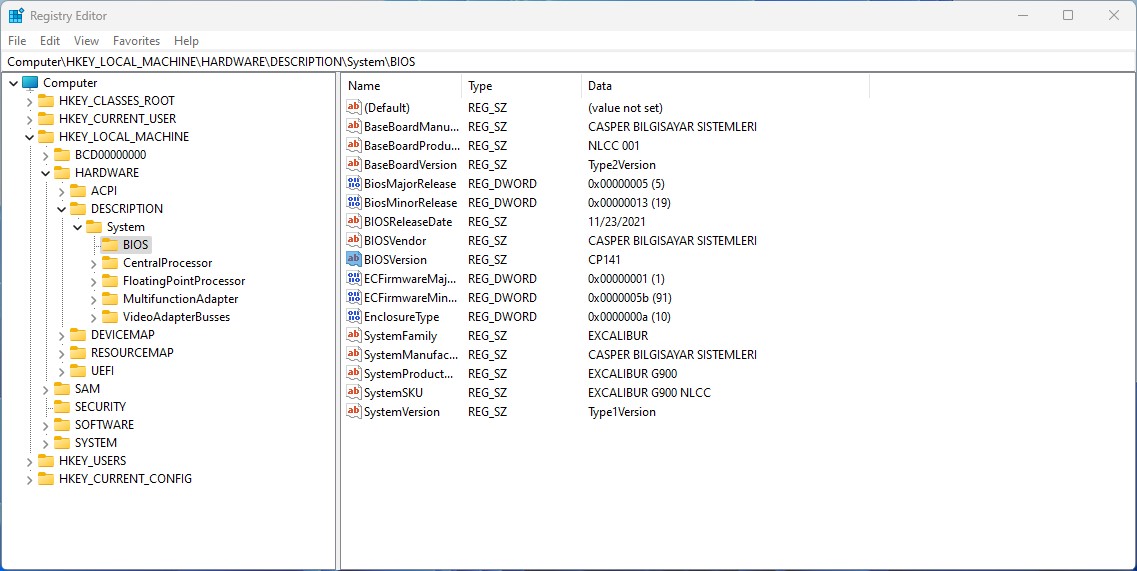Click the BIOSReleaseDate string icon

(x=354, y=221)
